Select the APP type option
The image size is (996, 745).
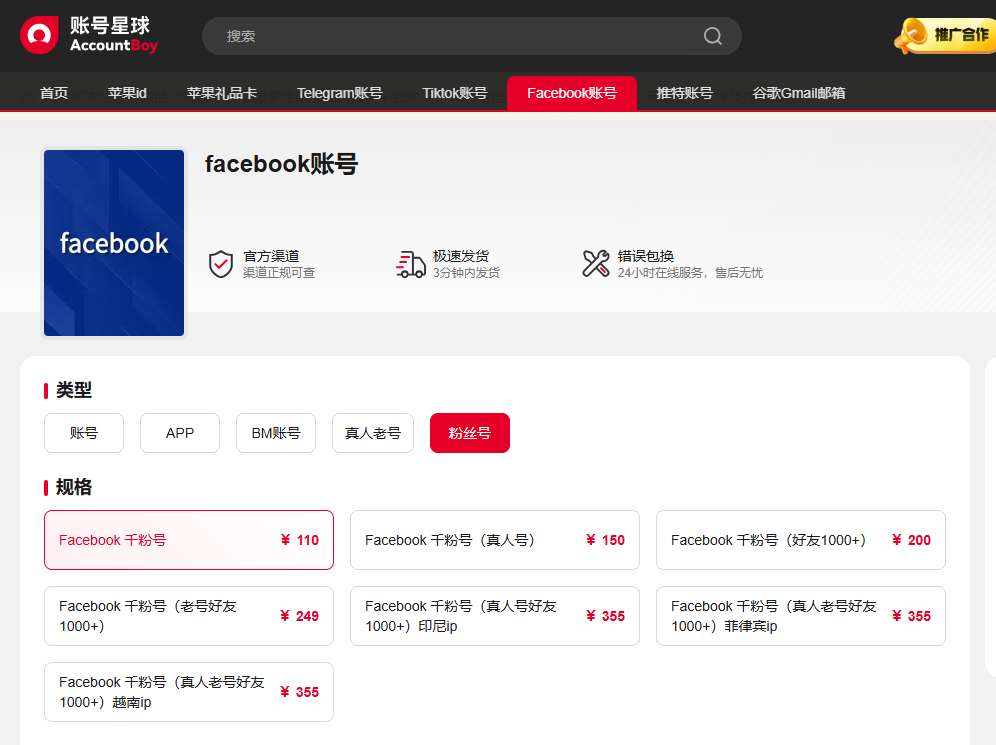179,432
